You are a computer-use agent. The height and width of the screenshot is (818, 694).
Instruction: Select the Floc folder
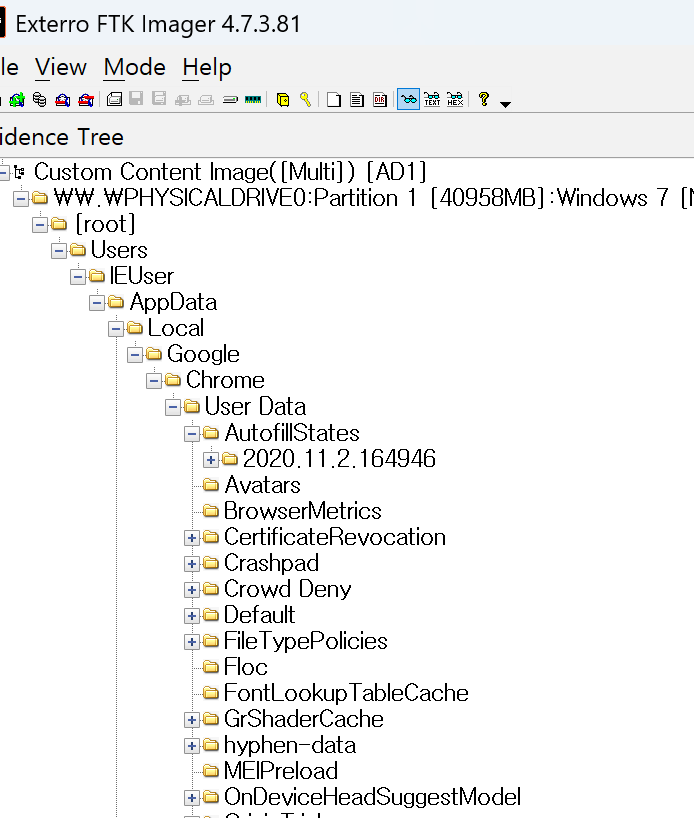[x=246, y=667]
